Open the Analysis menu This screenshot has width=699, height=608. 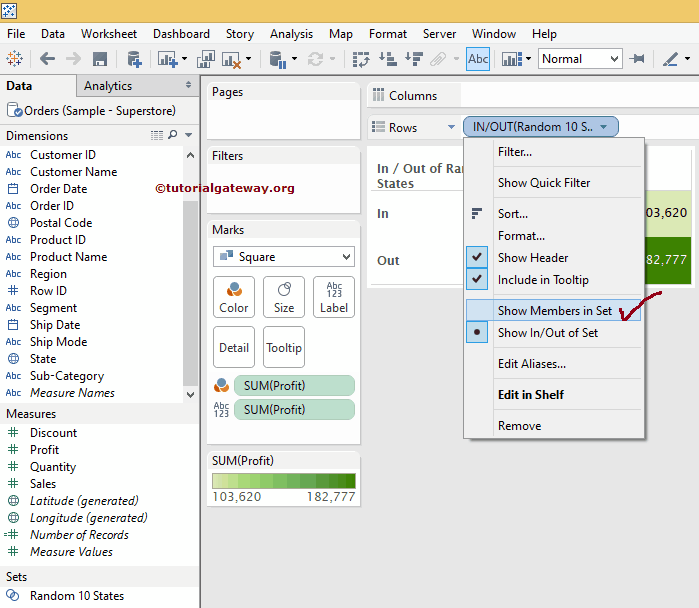pos(291,34)
